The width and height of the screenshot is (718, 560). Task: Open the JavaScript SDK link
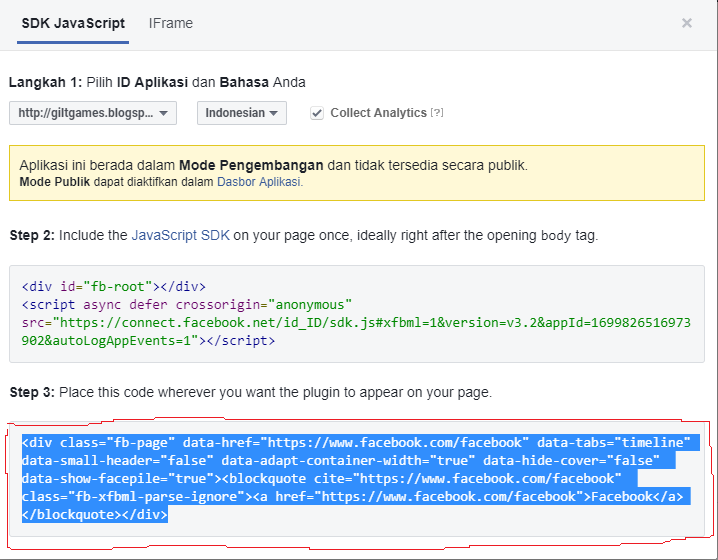pos(180,235)
